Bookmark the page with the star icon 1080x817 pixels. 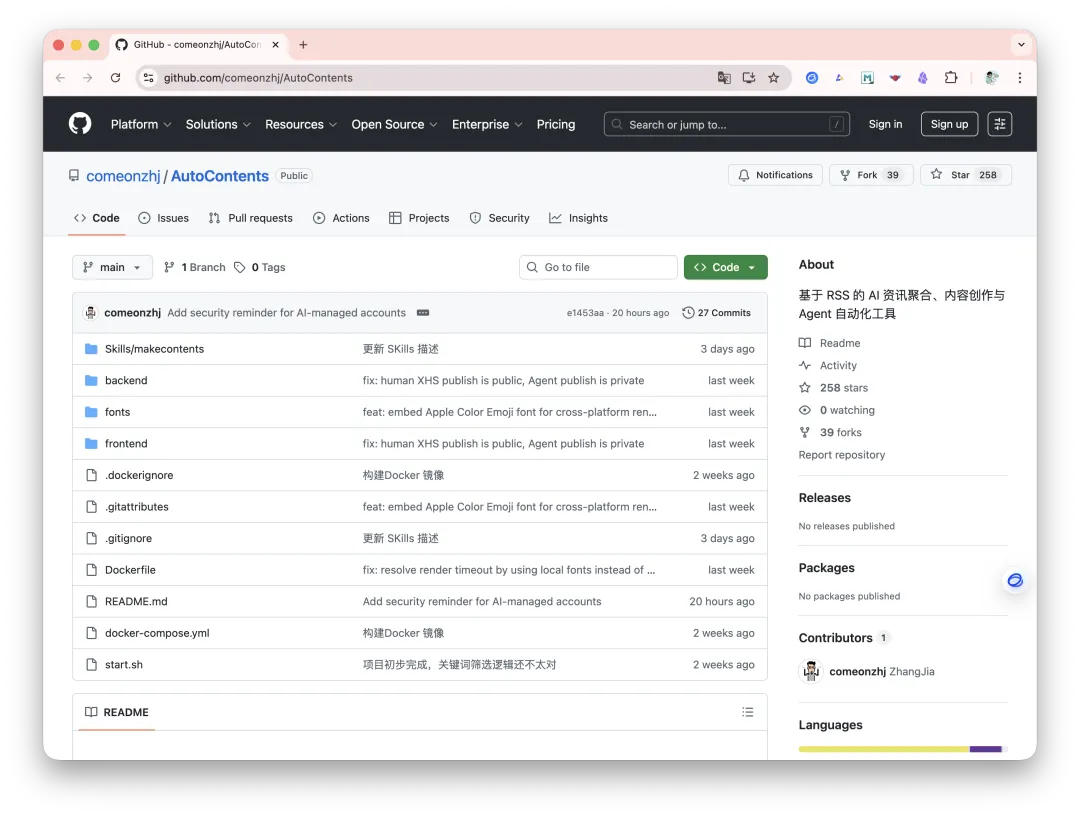pos(773,78)
